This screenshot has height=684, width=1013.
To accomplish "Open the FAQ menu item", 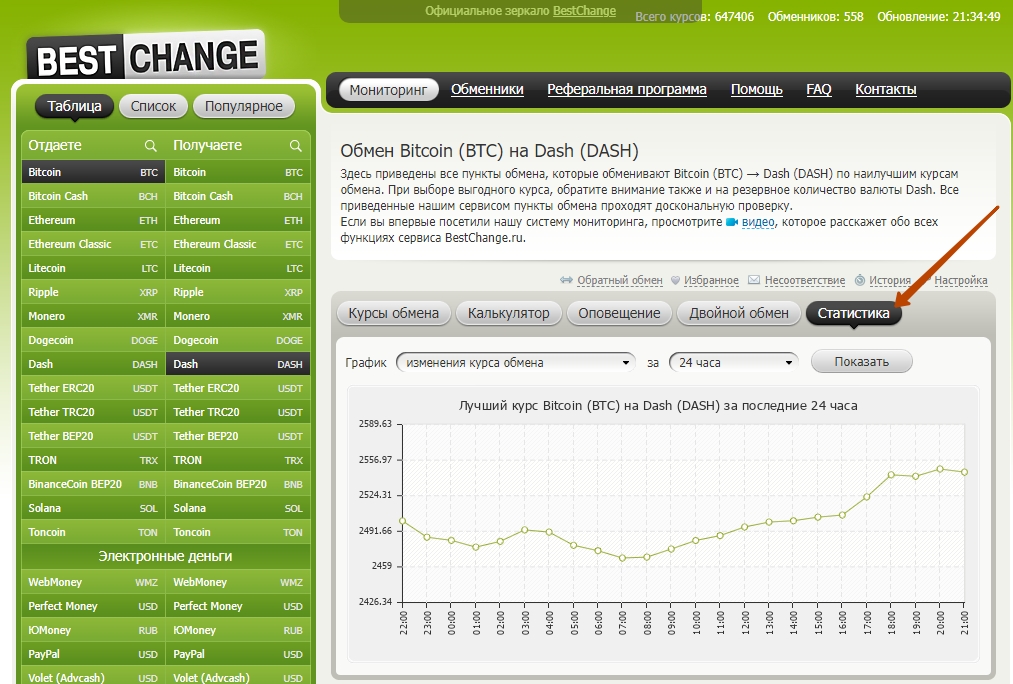I will [x=819, y=89].
